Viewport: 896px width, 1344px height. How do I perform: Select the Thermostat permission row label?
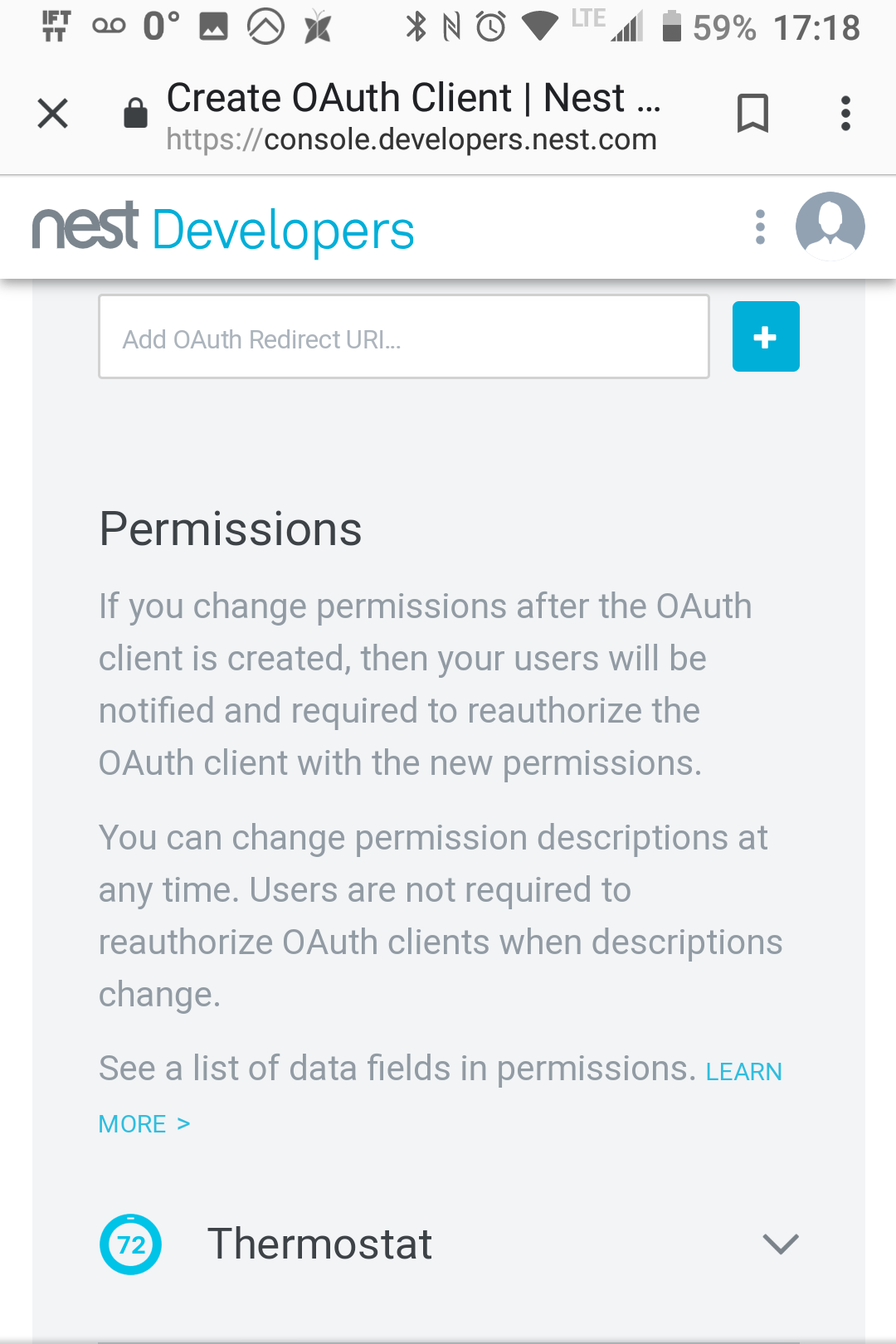(x=319, y=1244)
